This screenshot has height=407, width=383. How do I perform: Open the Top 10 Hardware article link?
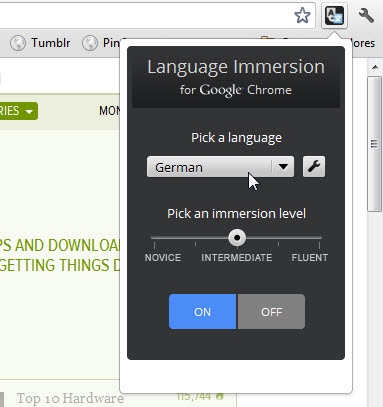[70, 398]
